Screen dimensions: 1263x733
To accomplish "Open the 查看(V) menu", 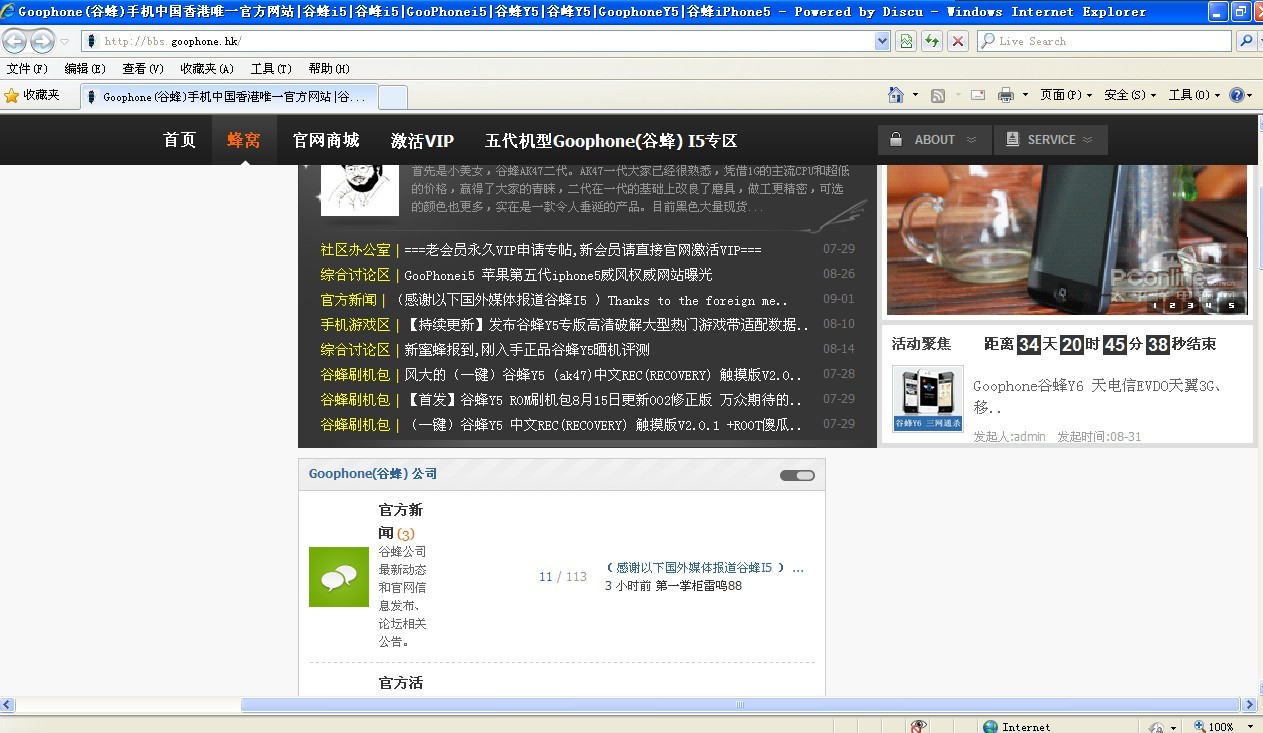I will click(143, 69).
